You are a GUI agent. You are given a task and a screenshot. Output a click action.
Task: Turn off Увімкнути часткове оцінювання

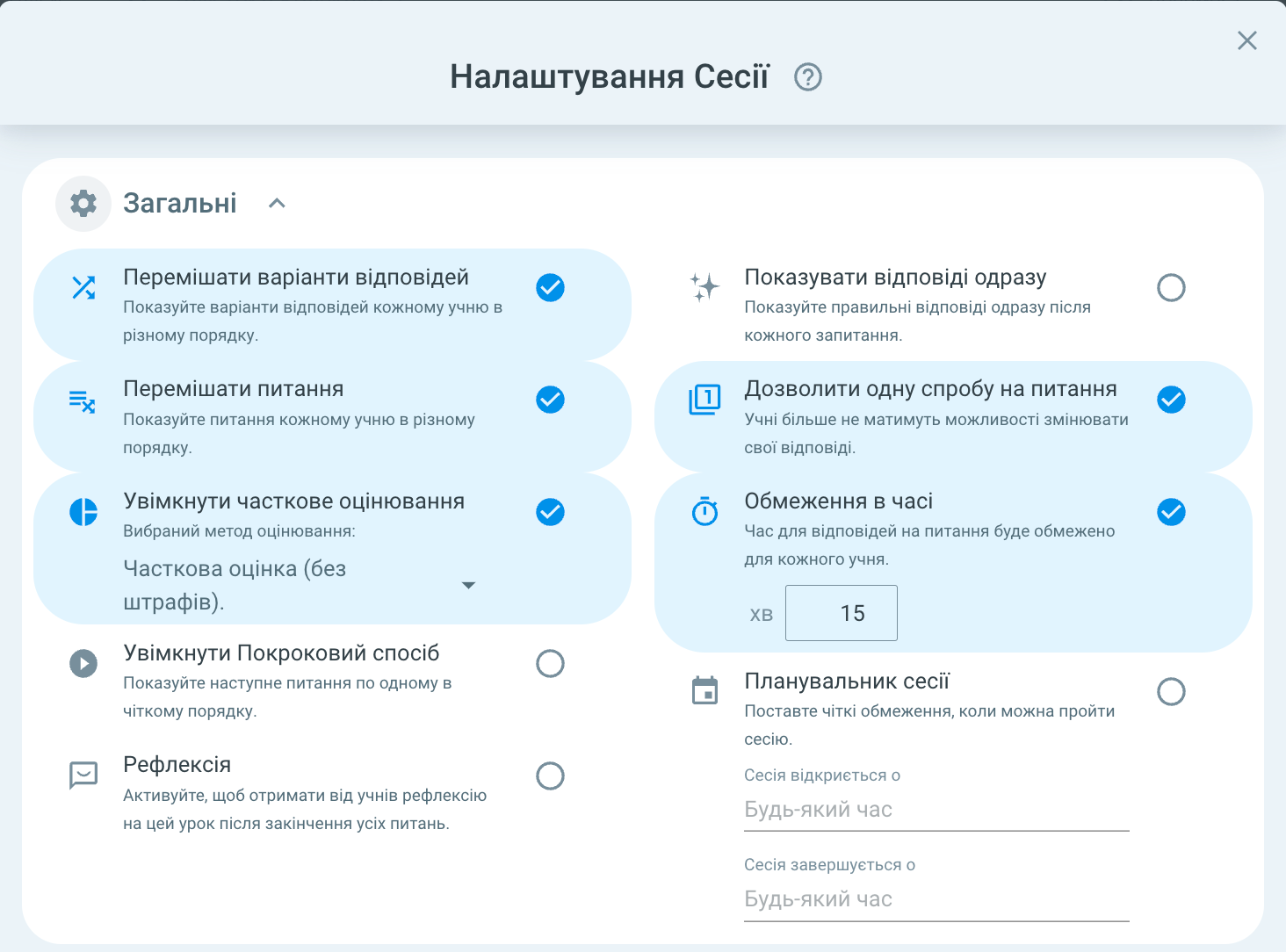[x=550, y=512]
